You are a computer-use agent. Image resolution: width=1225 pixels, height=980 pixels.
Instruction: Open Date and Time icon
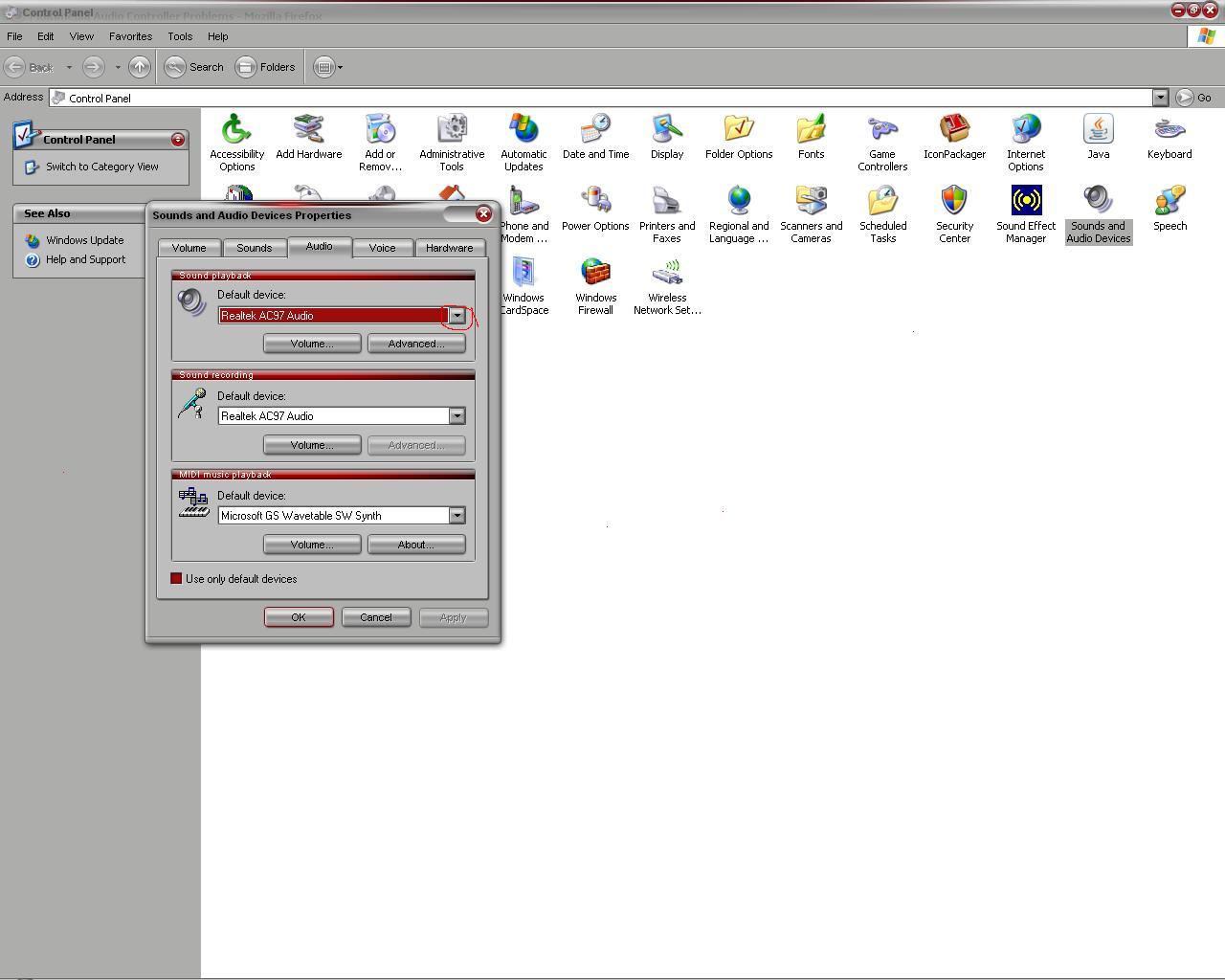(x=595, y=136)
